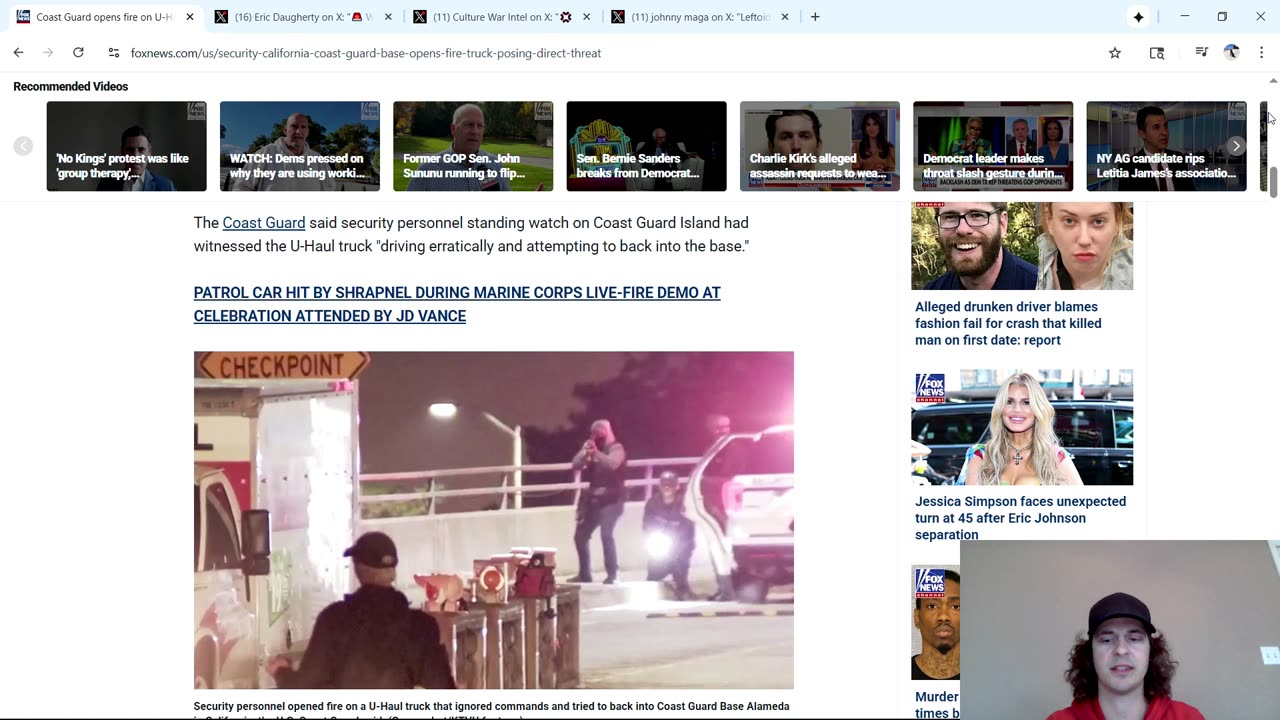The width and height of the screenshot is (1280, 720).
Task: Go back to the previous page
Action: (x=18, y=53)
